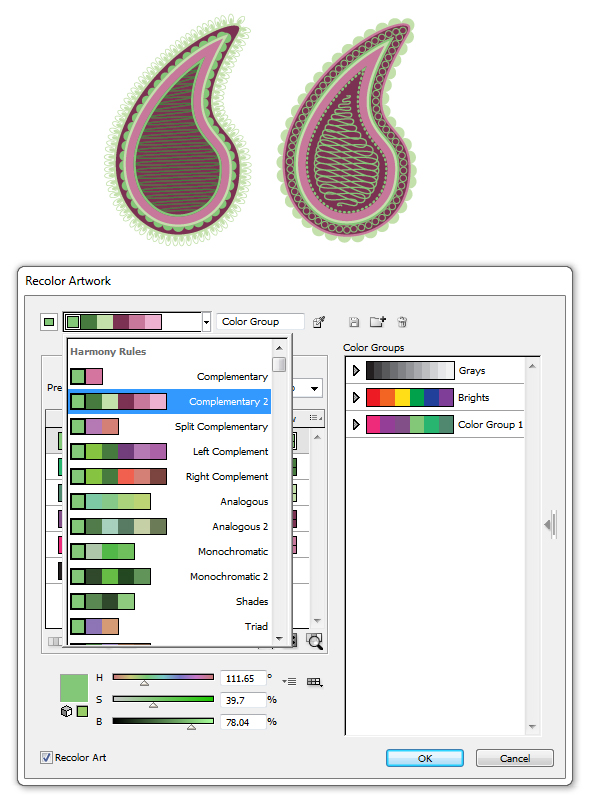592x800 pixels.
Task: Click the Cancel button
Action: pyautogui.click(x=514, y=758)
